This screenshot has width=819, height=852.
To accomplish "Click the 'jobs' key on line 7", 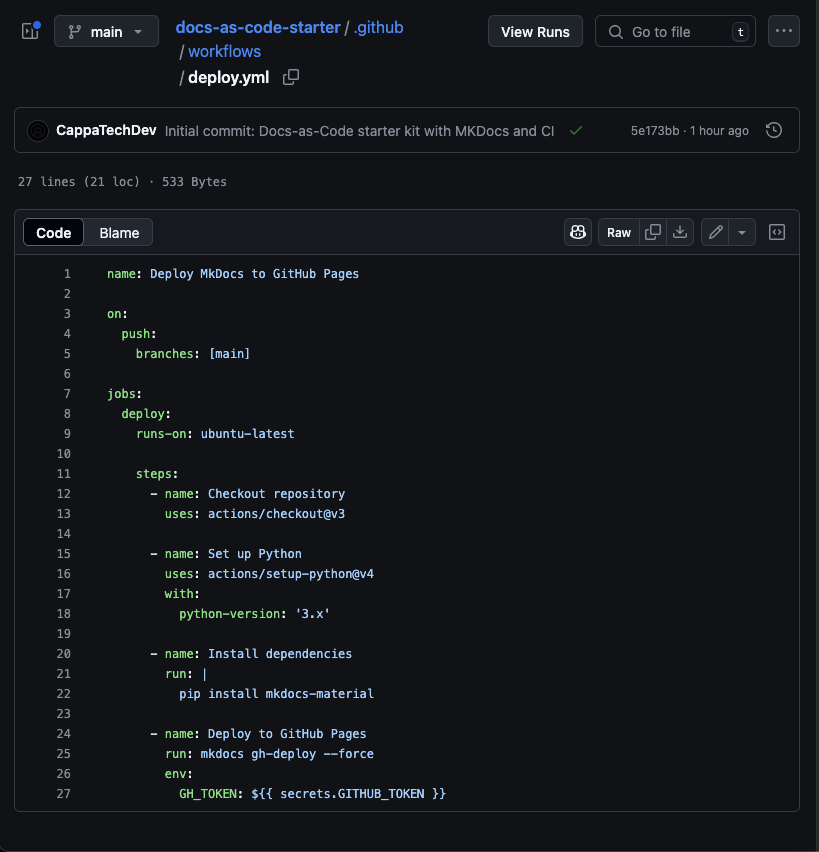I will point(121,394).
